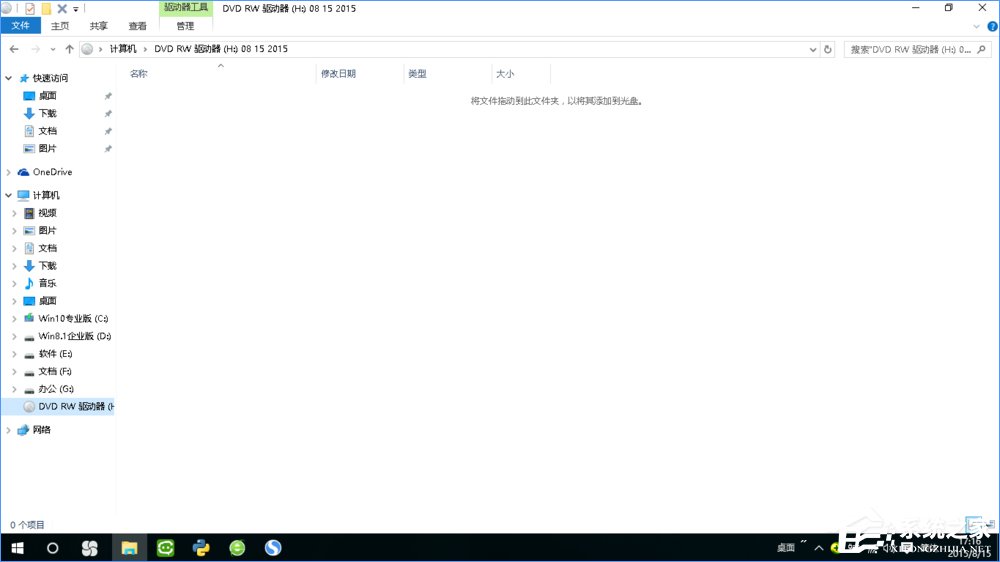Viewport: 1000px width, 562px height.
Task: Switch to the 查看 ribbon tab
Action: click(x=137, y=26)
